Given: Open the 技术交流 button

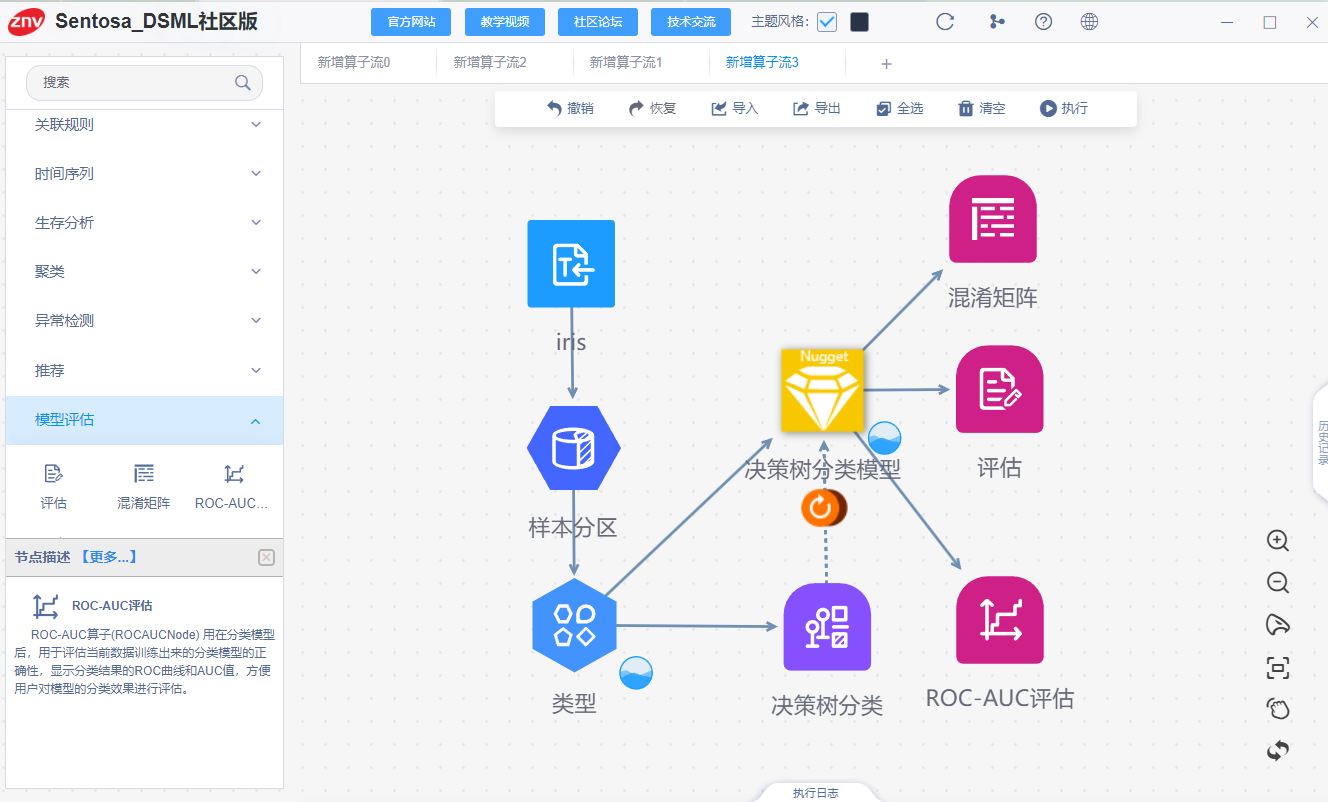Looking at the screenshot, I should (691, 22).
